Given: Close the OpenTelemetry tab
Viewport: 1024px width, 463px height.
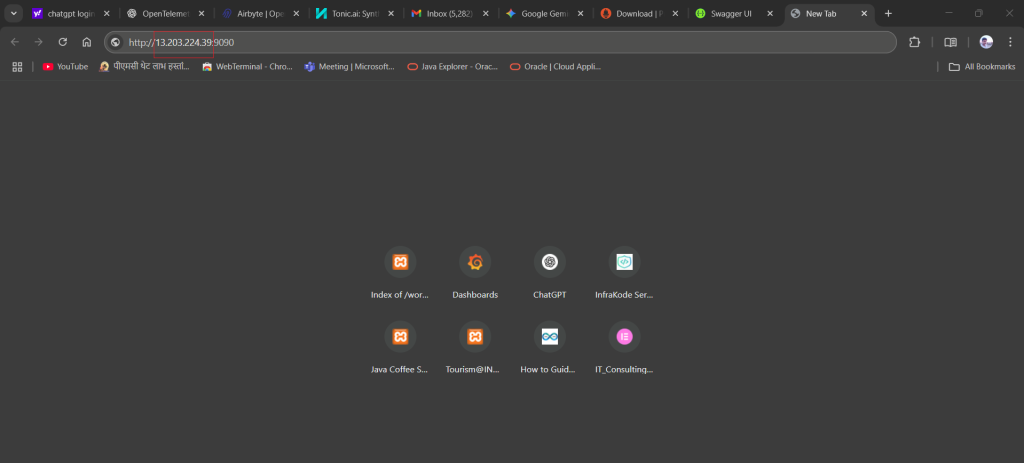Looking at the screenshot, I should click(x=201, y=14).
